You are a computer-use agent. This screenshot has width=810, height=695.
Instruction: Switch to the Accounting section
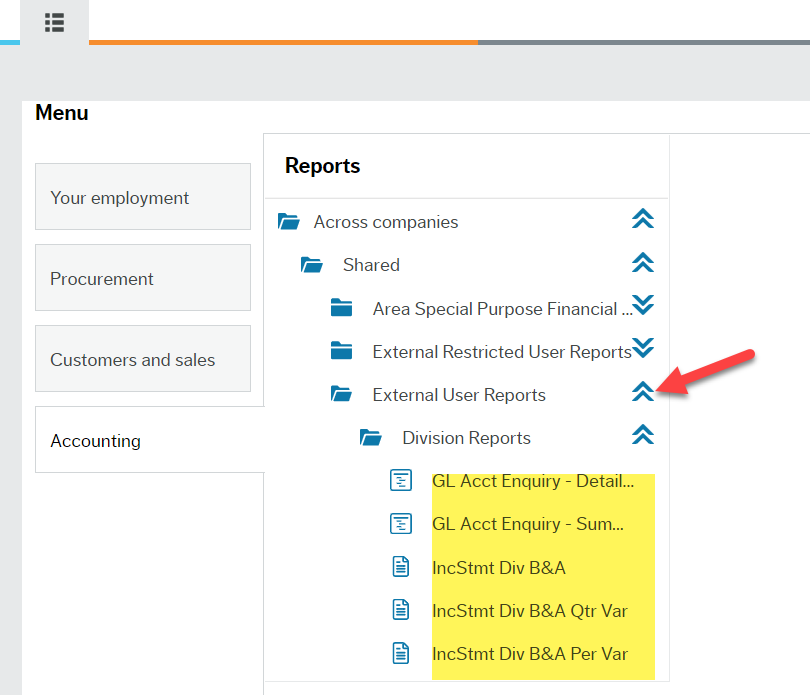[x=142, y=440]
